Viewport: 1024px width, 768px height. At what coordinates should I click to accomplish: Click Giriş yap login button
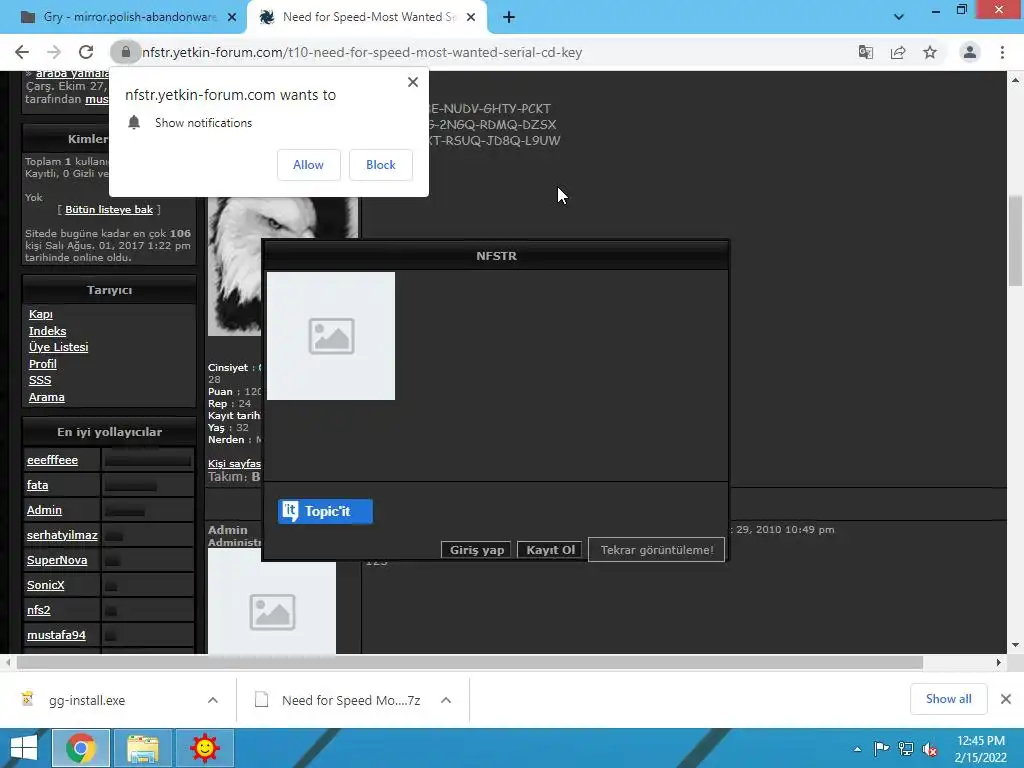[476, 550]
